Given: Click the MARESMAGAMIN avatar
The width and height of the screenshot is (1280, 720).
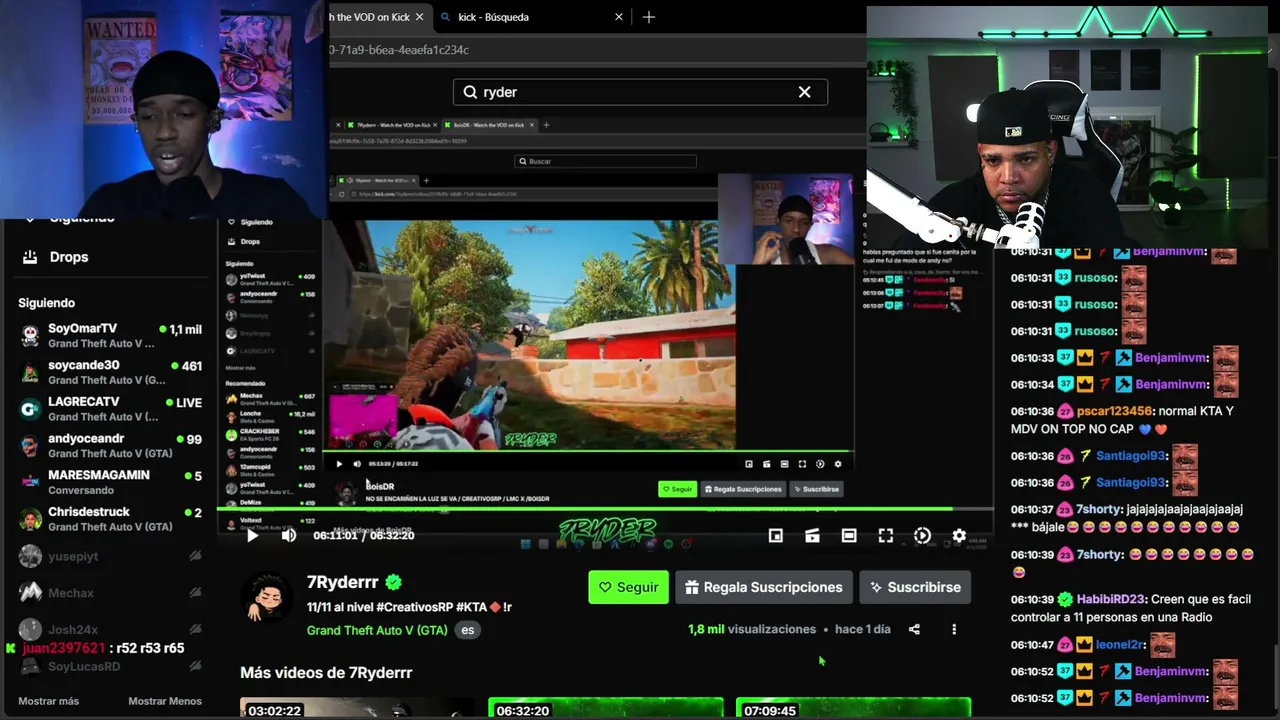Looking at the screenshot, I should click(x=30, y=483).
